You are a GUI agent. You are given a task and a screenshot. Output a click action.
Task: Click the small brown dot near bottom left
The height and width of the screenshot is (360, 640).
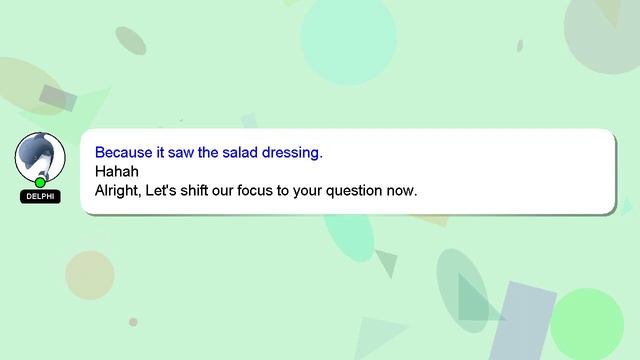pyautogui.click(x=133, y=322)
